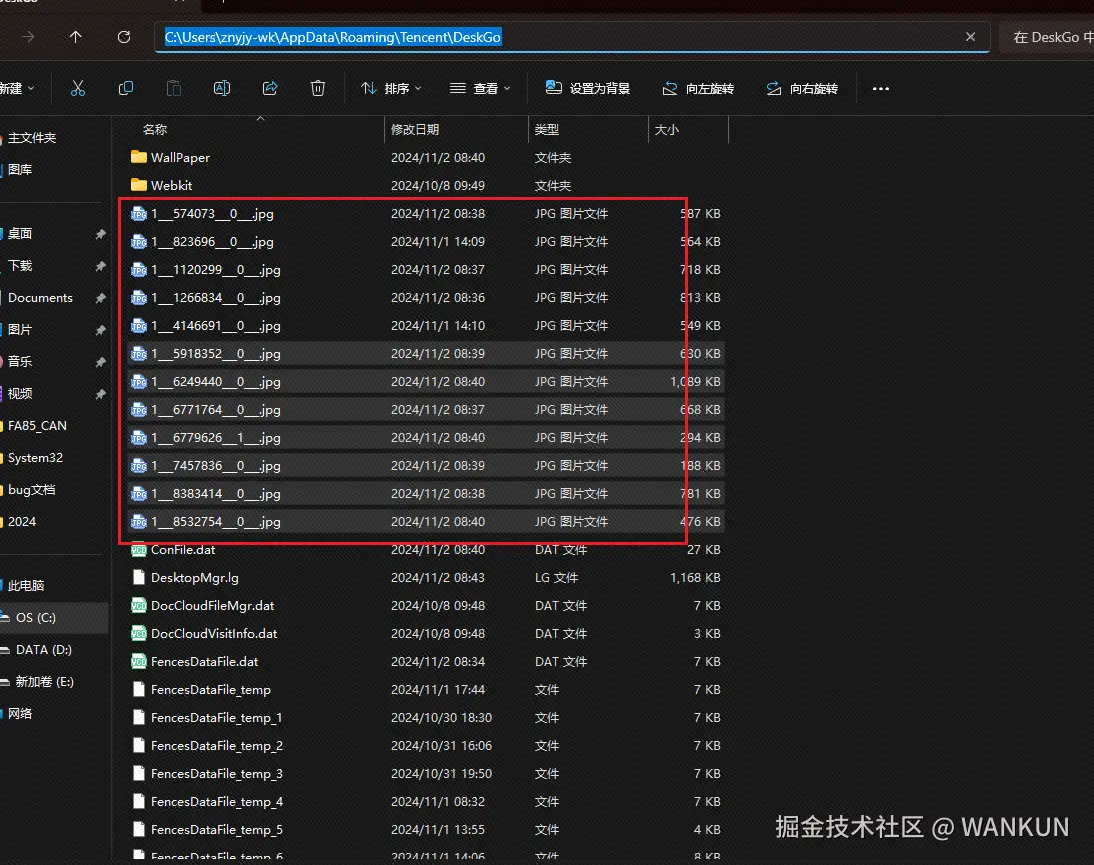Select FencesDataFile_temp_5 file
This screenshot has width=1094, height=865.
click(426, 829)
